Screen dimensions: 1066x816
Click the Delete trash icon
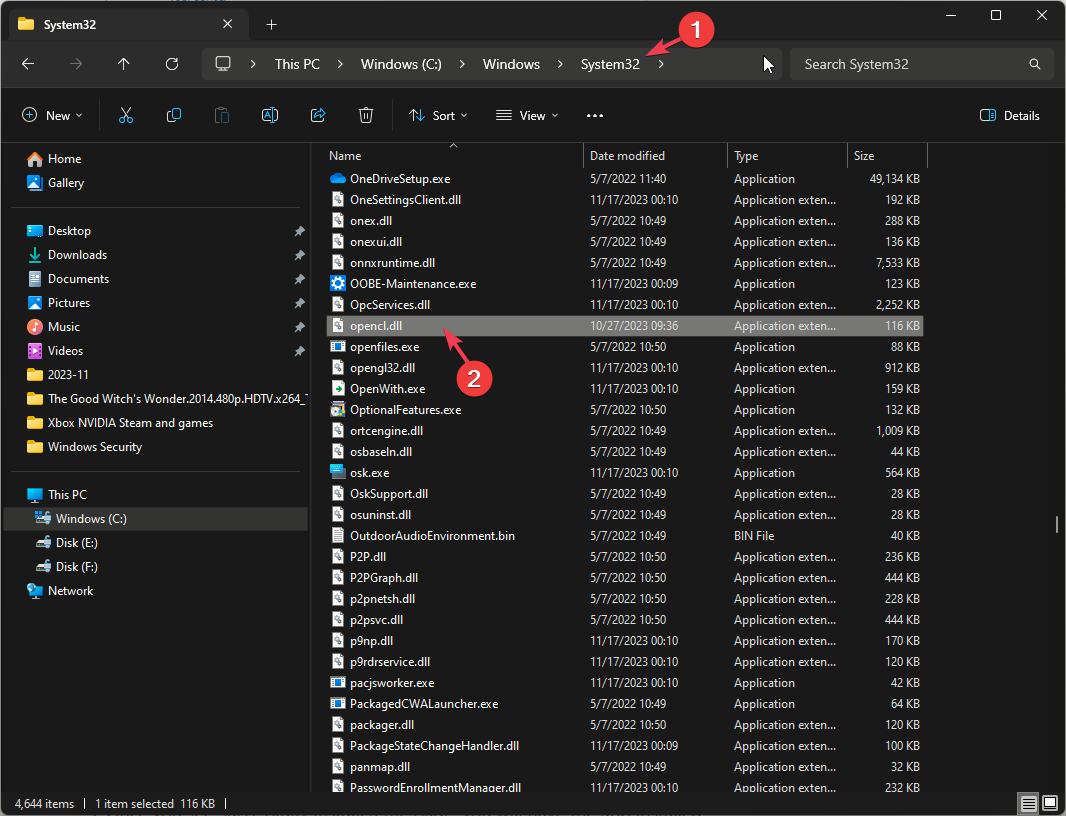[366, 116]
